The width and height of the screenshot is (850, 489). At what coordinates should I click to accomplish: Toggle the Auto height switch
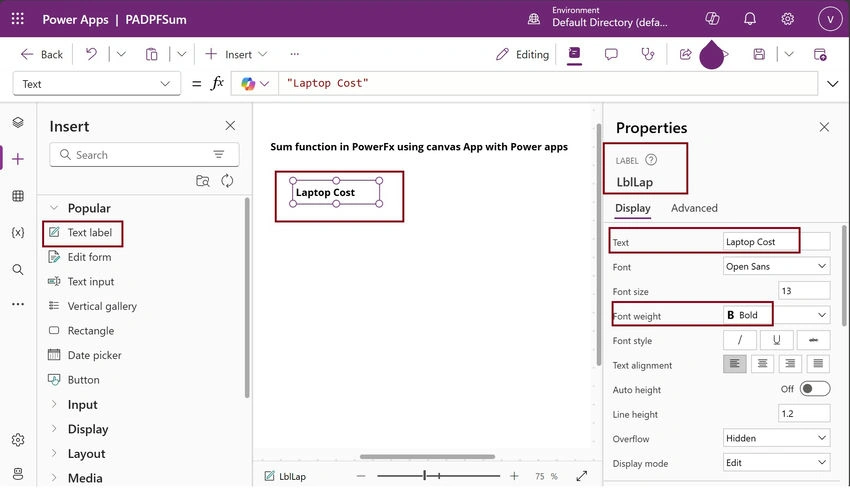(814, 389)
